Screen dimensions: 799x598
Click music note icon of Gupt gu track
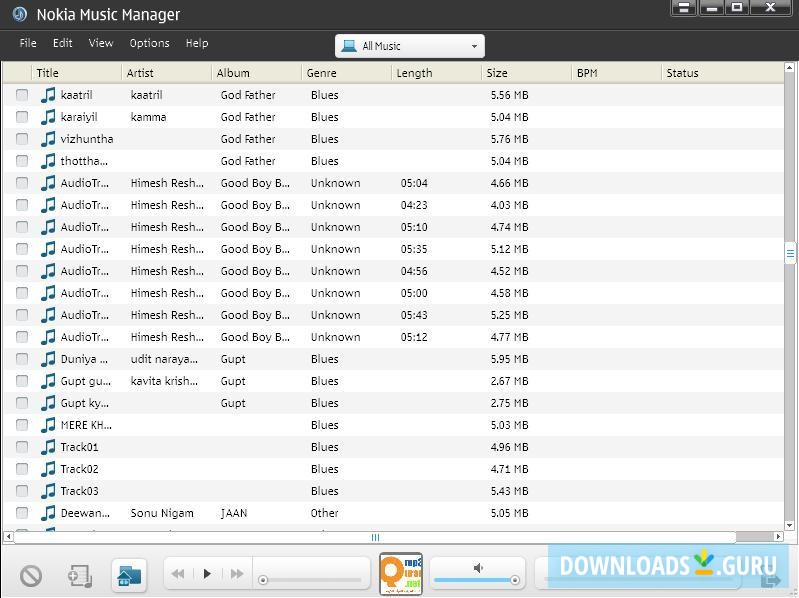(48, 380)
